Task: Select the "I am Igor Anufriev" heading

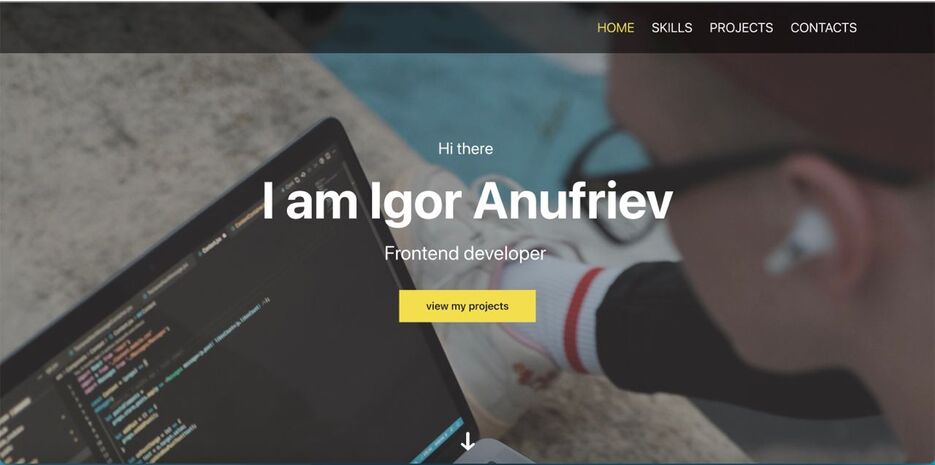Action: click(x=468, y=201)
